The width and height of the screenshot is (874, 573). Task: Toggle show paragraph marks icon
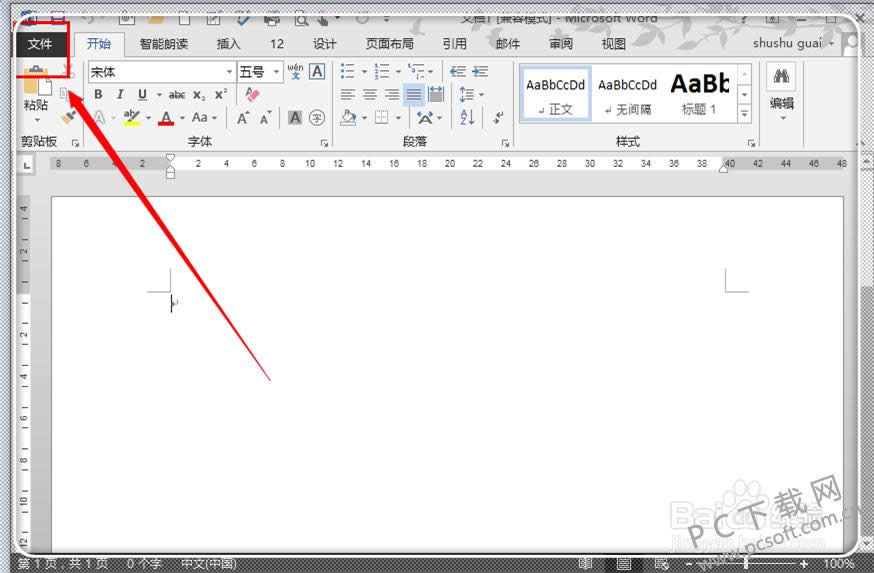tap(498, 118)
